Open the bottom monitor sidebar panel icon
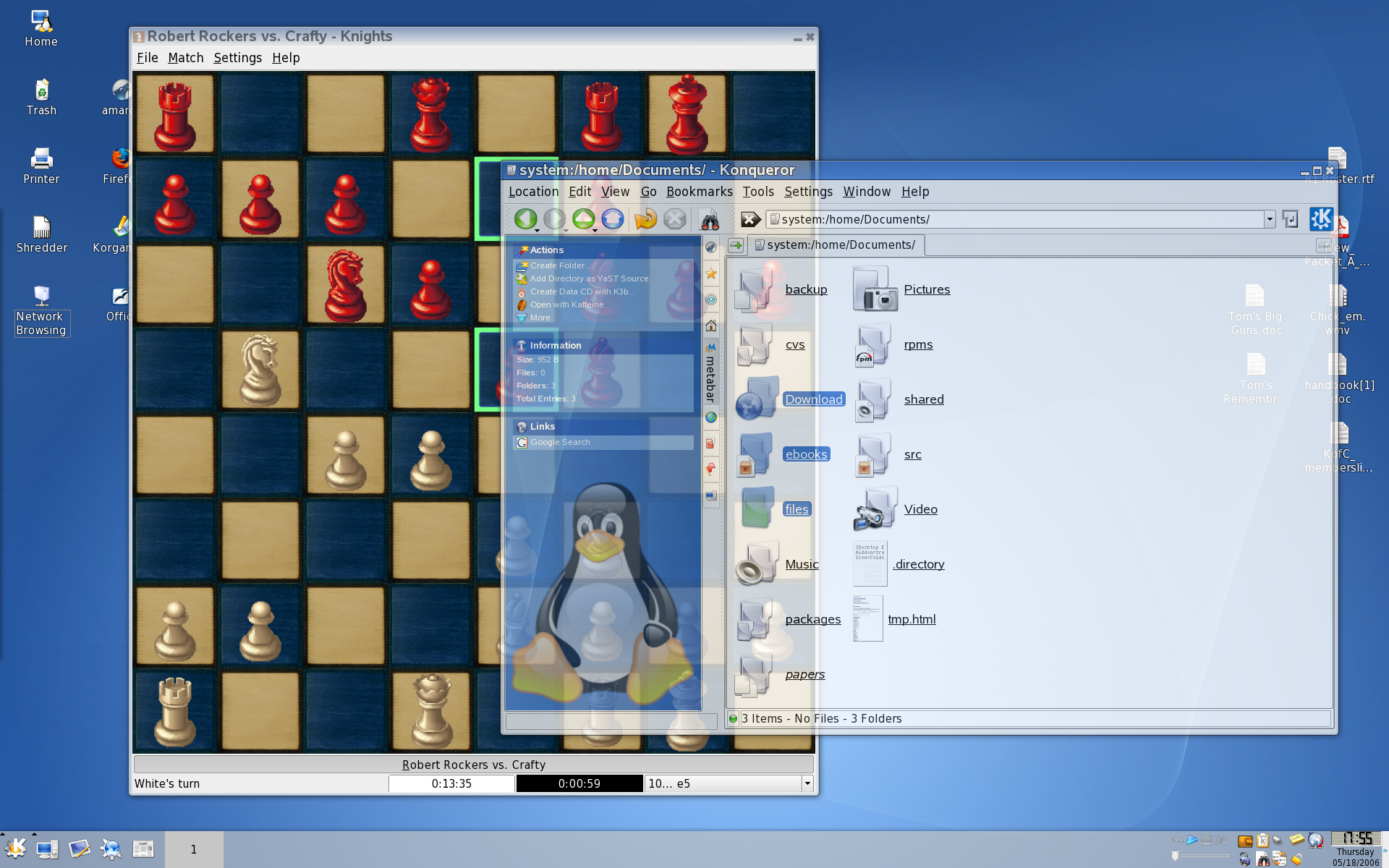This screenshot has height=868, width=1389. [711, 495]
